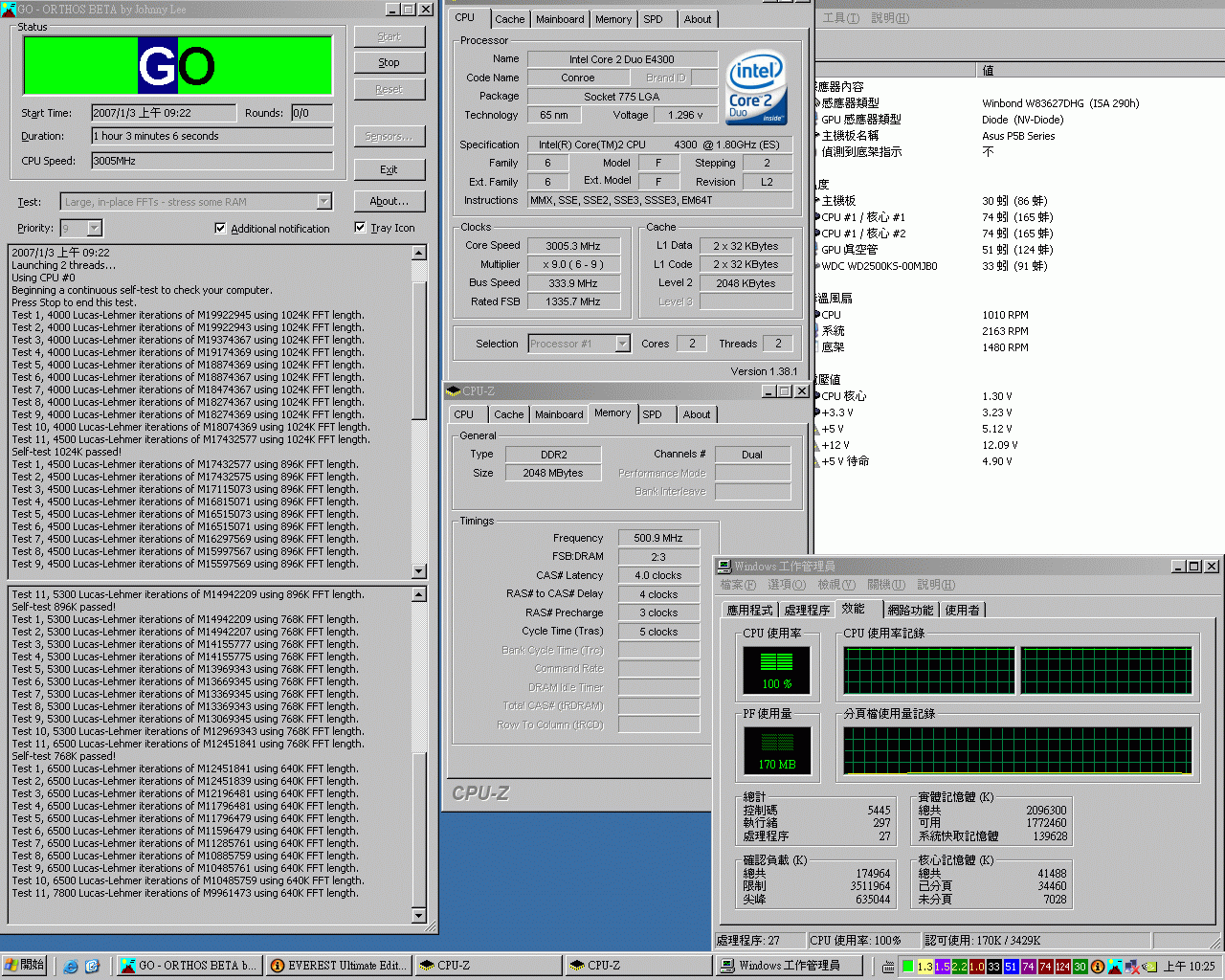
Task: Open the About tab in the CPU-Z Memory window
Action: coord(697,414)
